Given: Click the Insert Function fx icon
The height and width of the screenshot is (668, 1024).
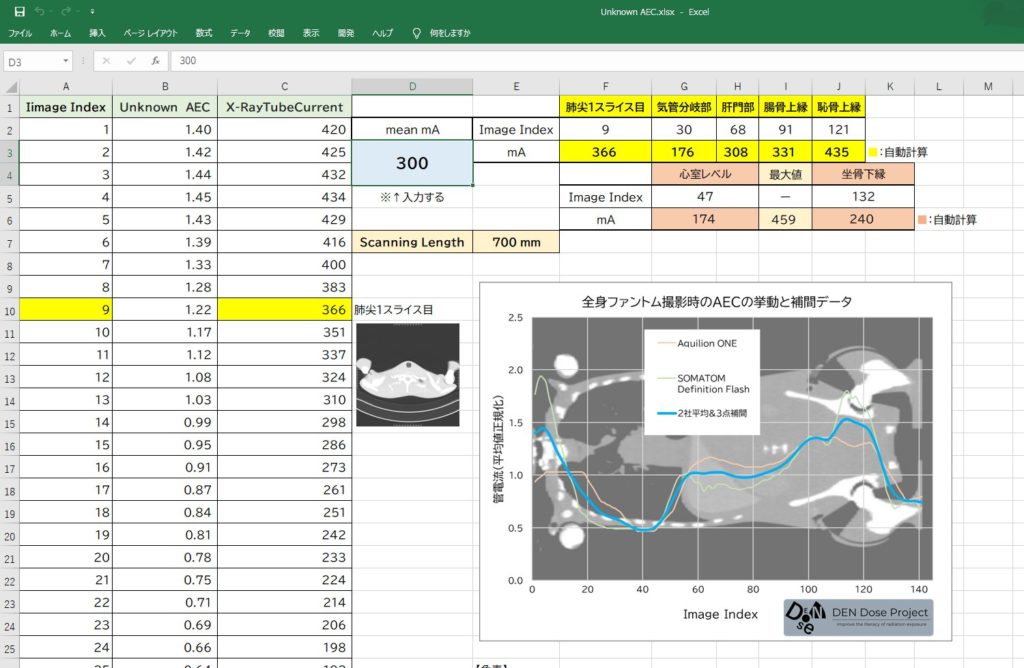Looking at the screenshot, I should [x=155, y=61].
